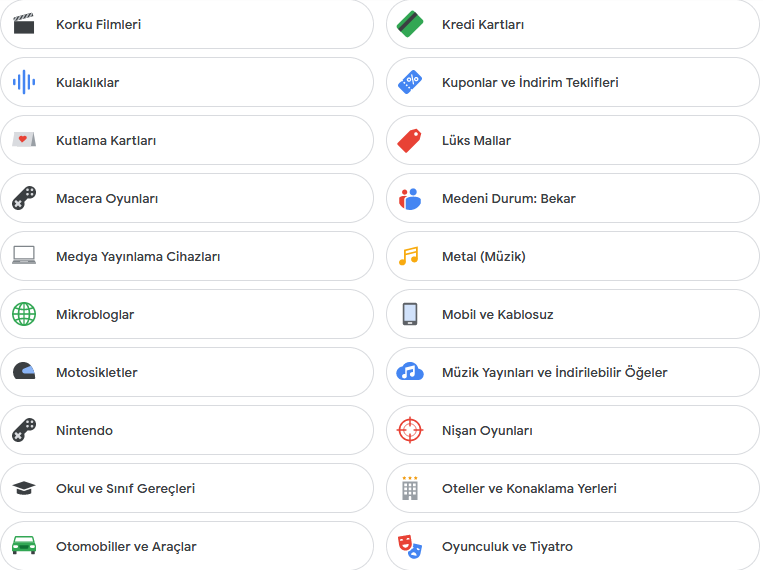The image size is (763, 570).
Task: Click the motorcycle helmet icon
Action: [24, 371]
